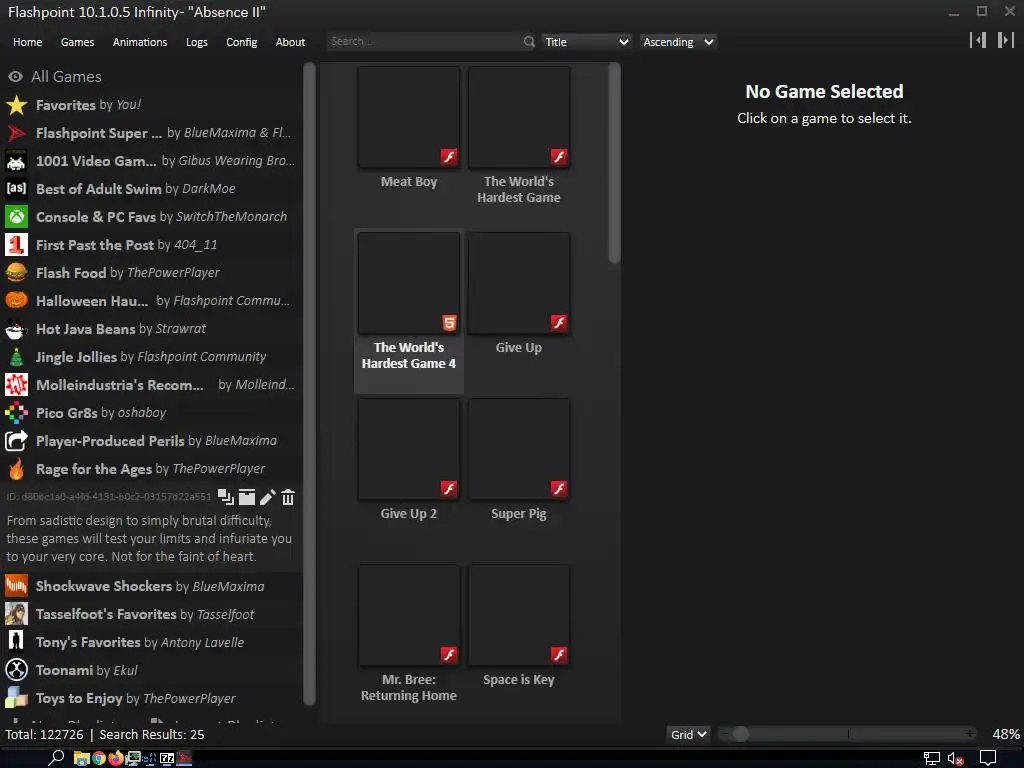Click the game grid vertical scrollbar
This screenshot has height=768, width=1024.
click(x=614, y=163)
